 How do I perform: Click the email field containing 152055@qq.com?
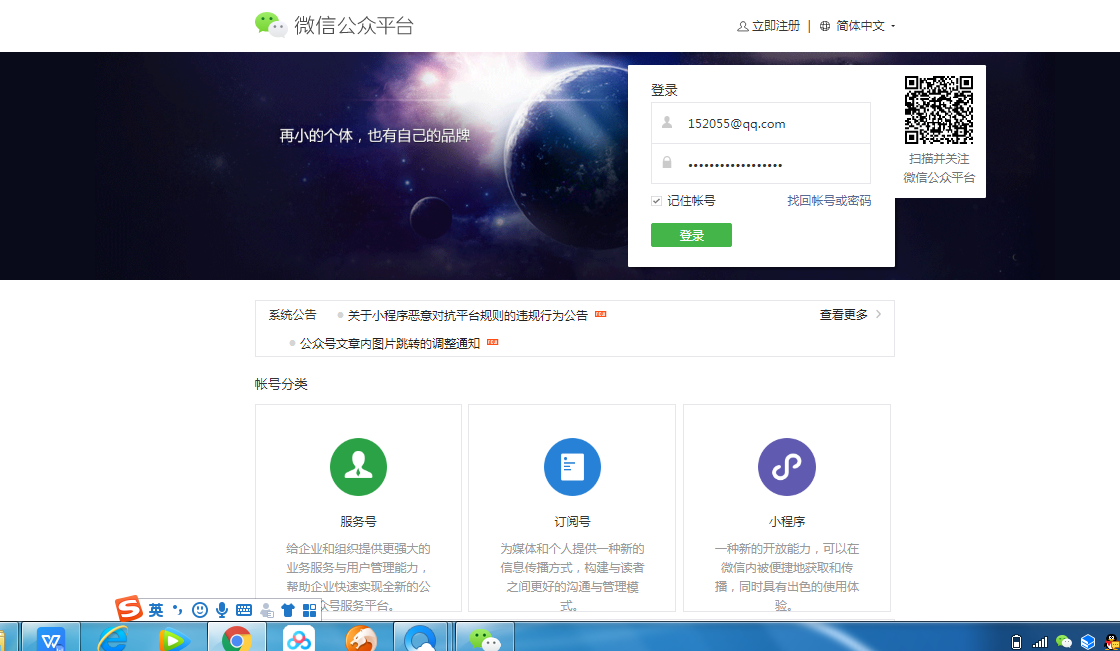click(761, 123)
